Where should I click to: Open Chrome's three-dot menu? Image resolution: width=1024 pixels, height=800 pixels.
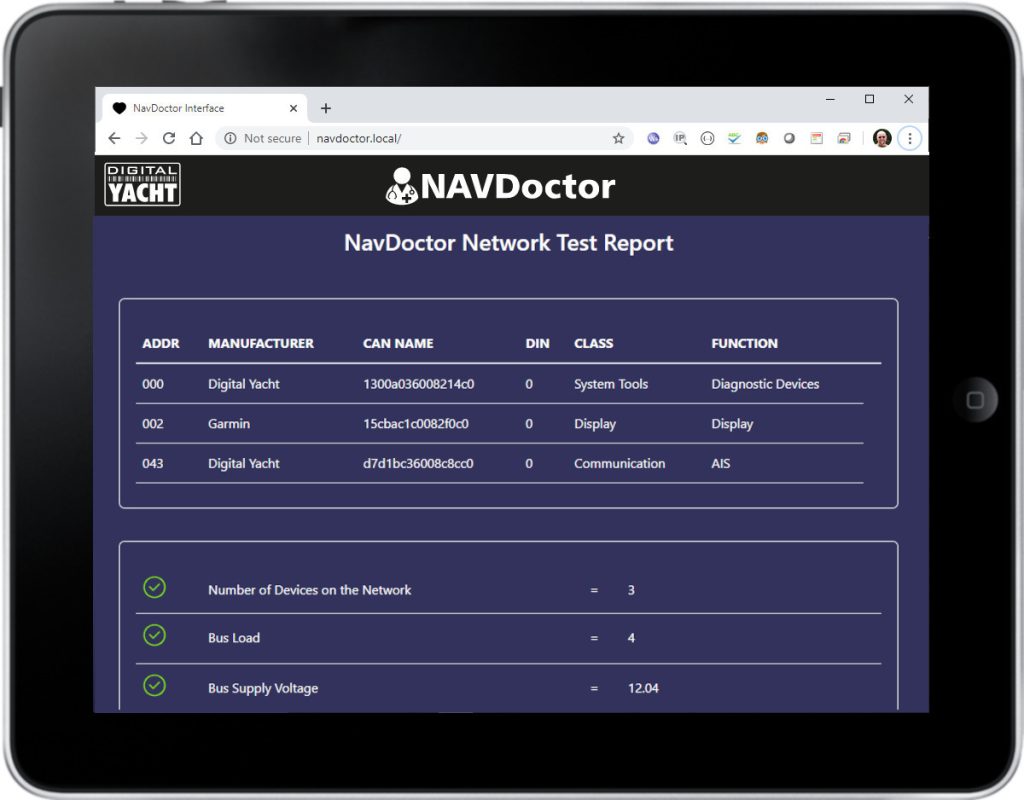point(909,139)
